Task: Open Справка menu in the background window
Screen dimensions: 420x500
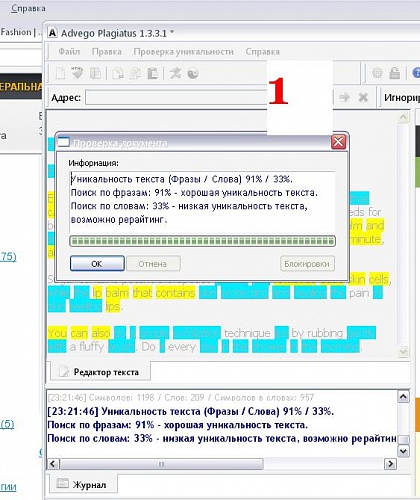Action: click(x=28, y=8)
